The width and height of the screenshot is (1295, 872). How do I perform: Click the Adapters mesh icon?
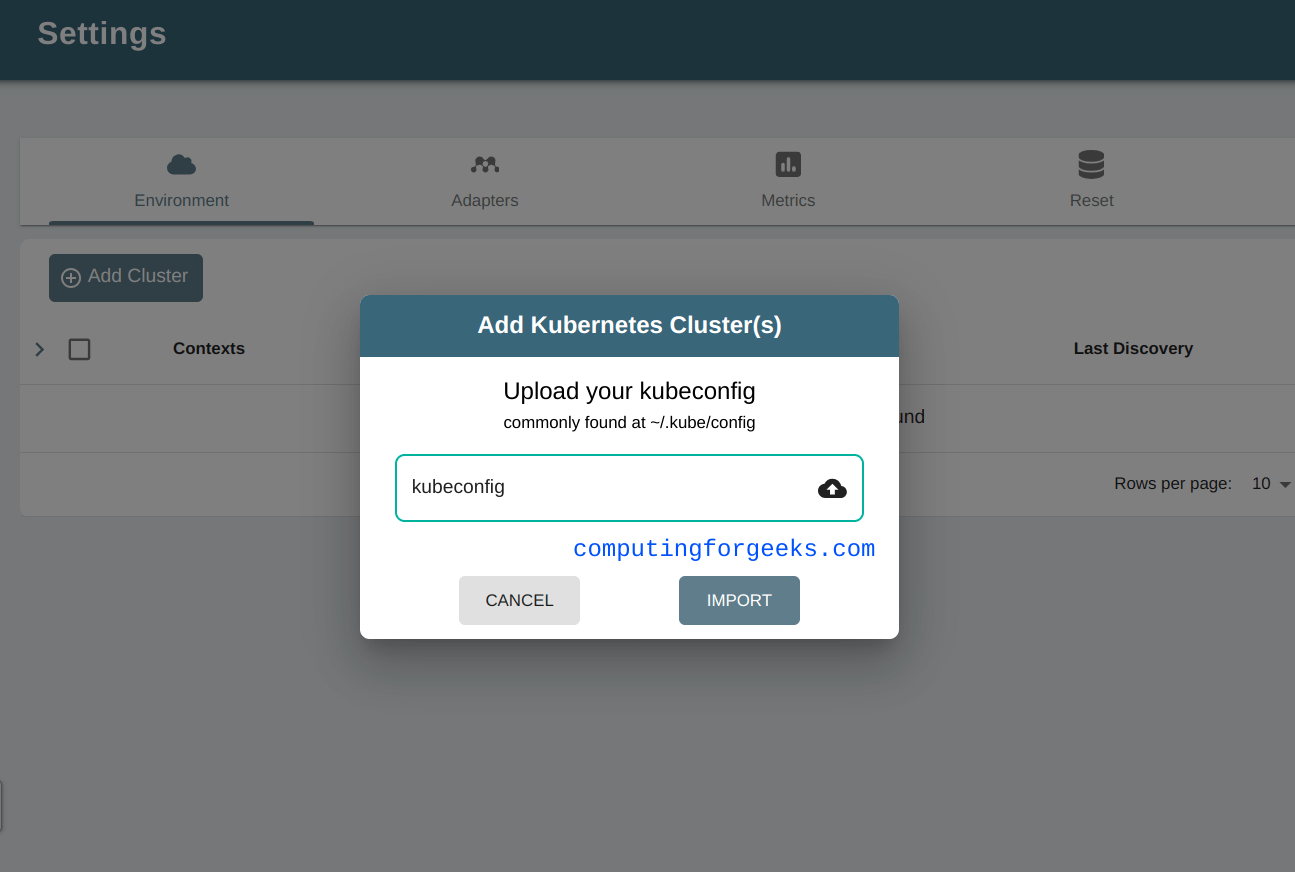click(x=485, y=164)
